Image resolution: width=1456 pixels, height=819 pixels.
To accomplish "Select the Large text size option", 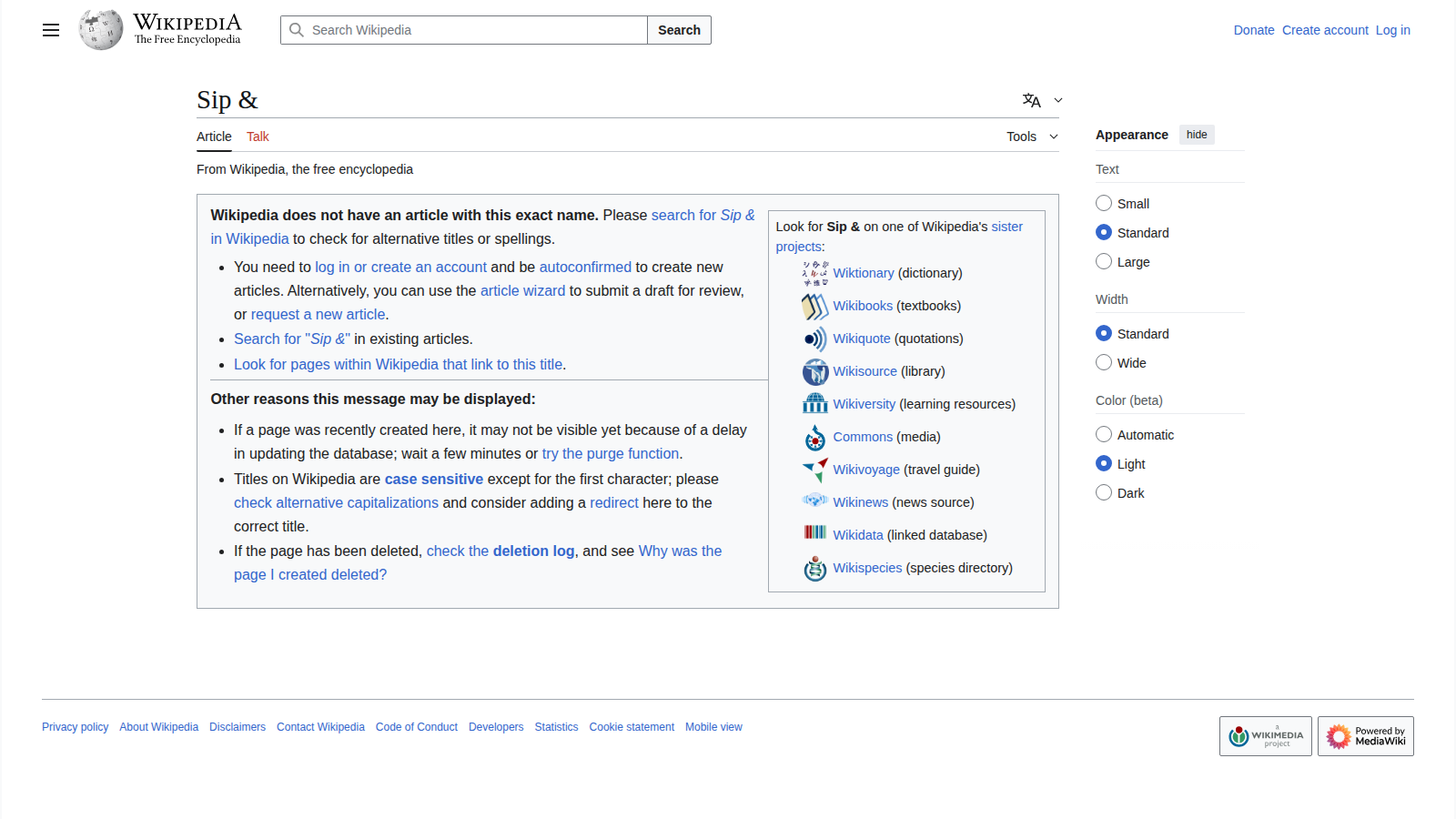I will click(x=1104, y=262).
